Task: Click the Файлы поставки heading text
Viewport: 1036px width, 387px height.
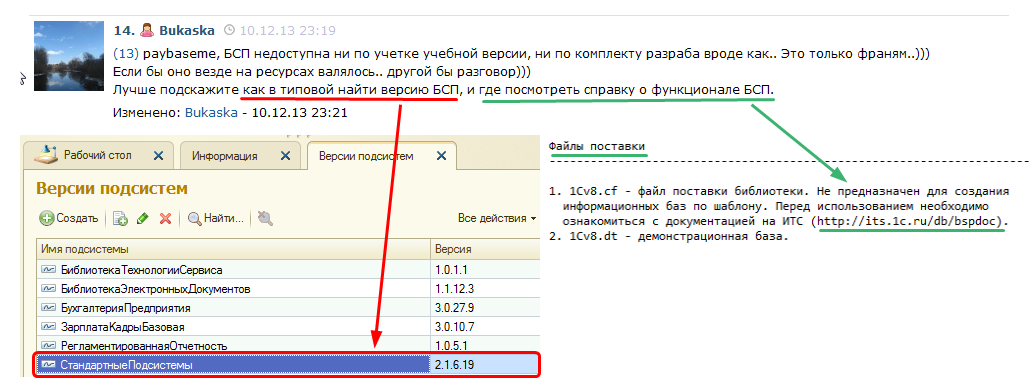Action: 597,146
